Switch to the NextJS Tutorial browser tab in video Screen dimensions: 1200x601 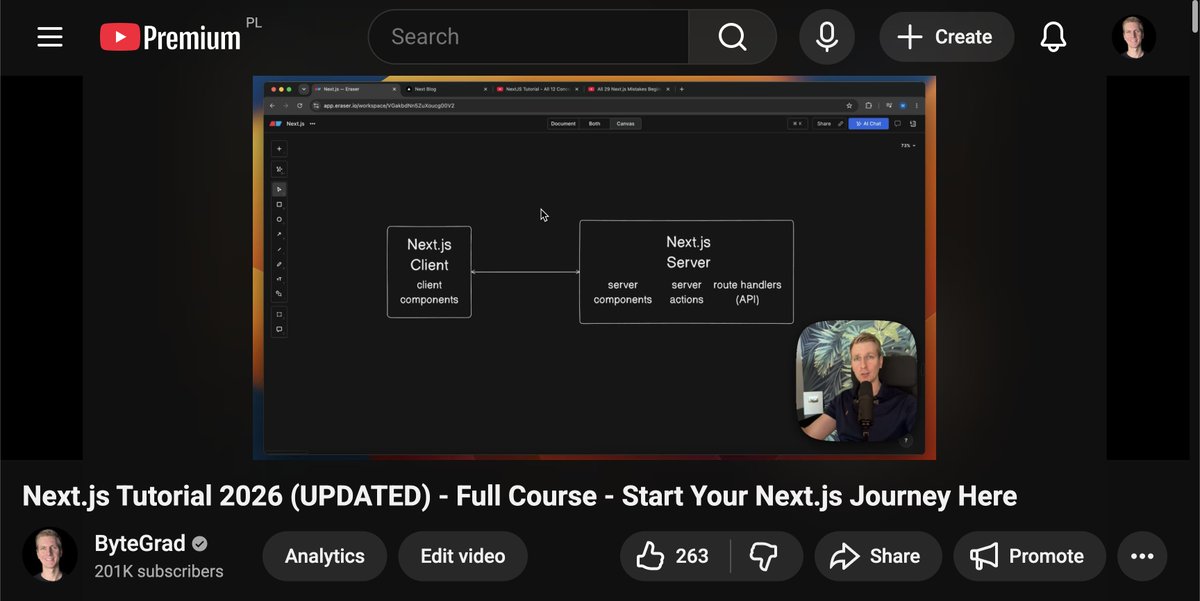tap(539, 89)
